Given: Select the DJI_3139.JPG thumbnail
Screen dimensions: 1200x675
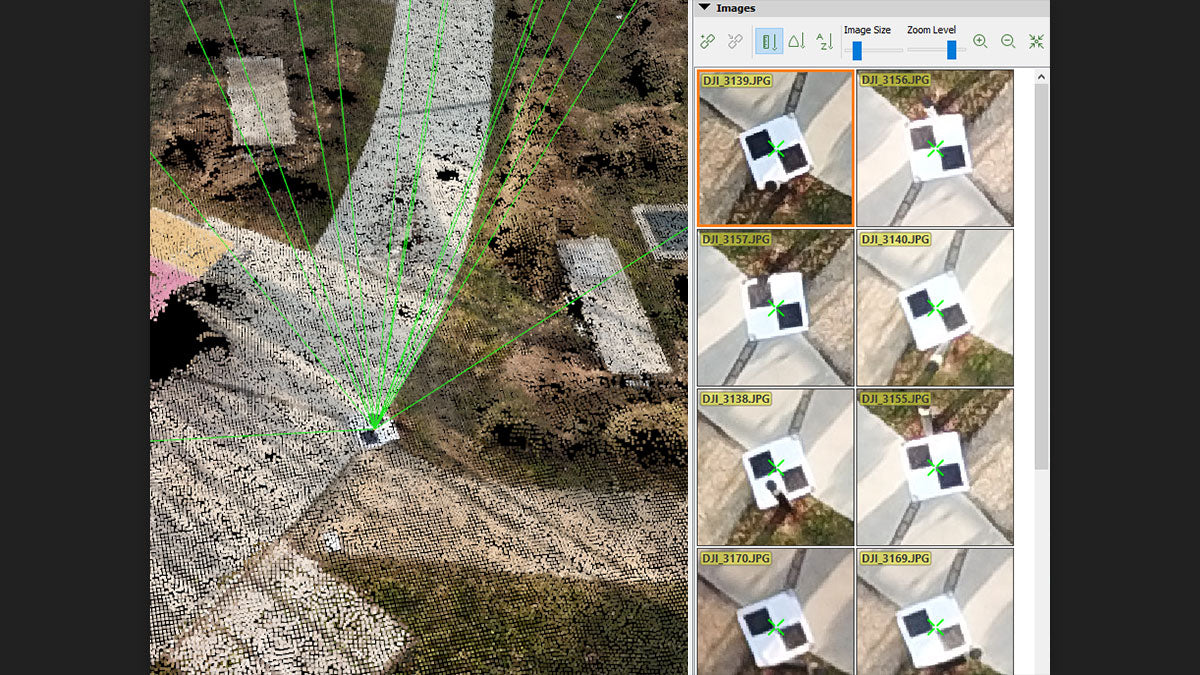Looking at the screenshot, I should tap(775, 146).
